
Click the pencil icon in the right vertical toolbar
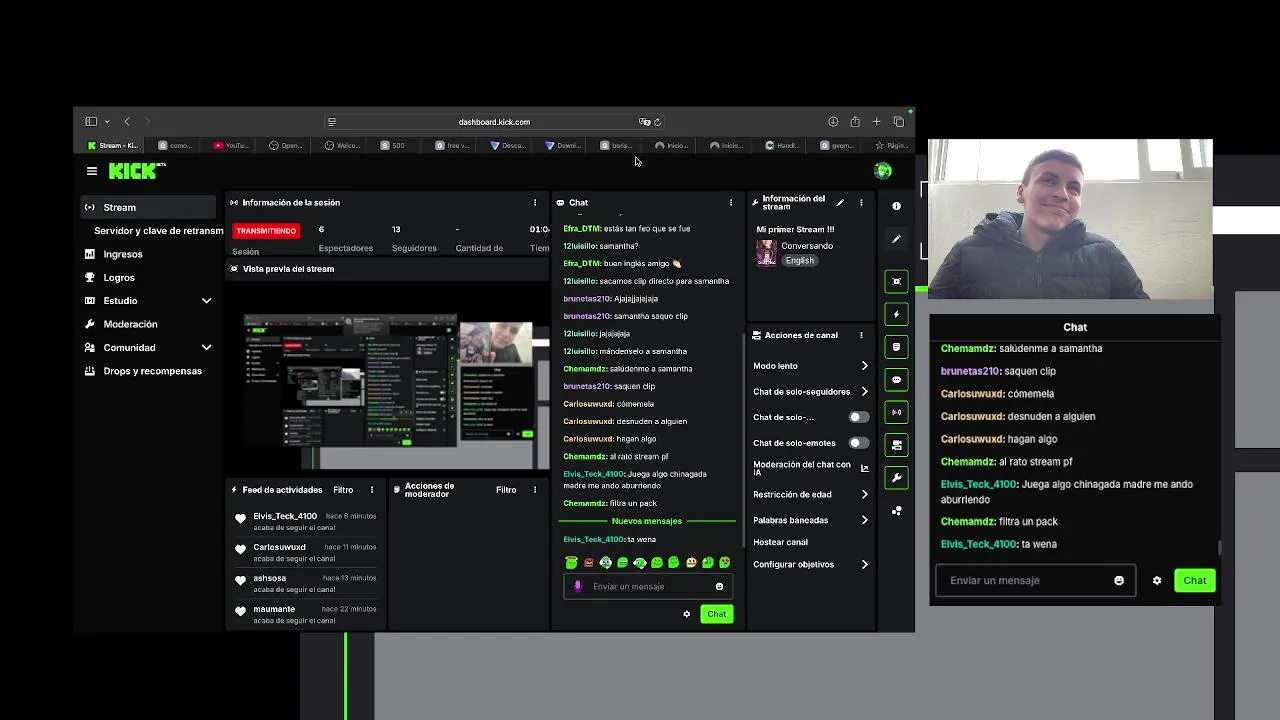click(896, 239)
